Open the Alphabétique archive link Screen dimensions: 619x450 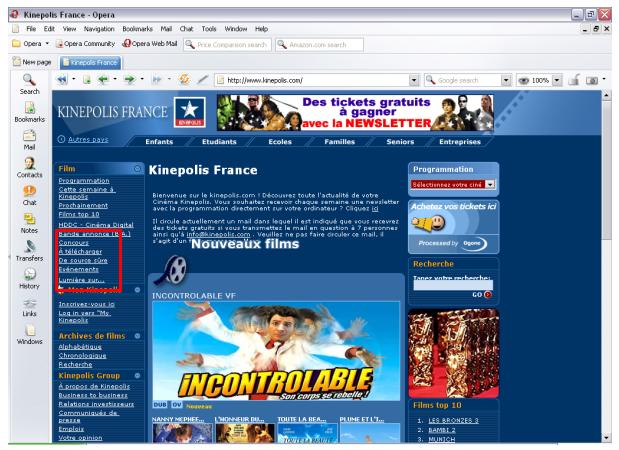[x=80, y=347]
